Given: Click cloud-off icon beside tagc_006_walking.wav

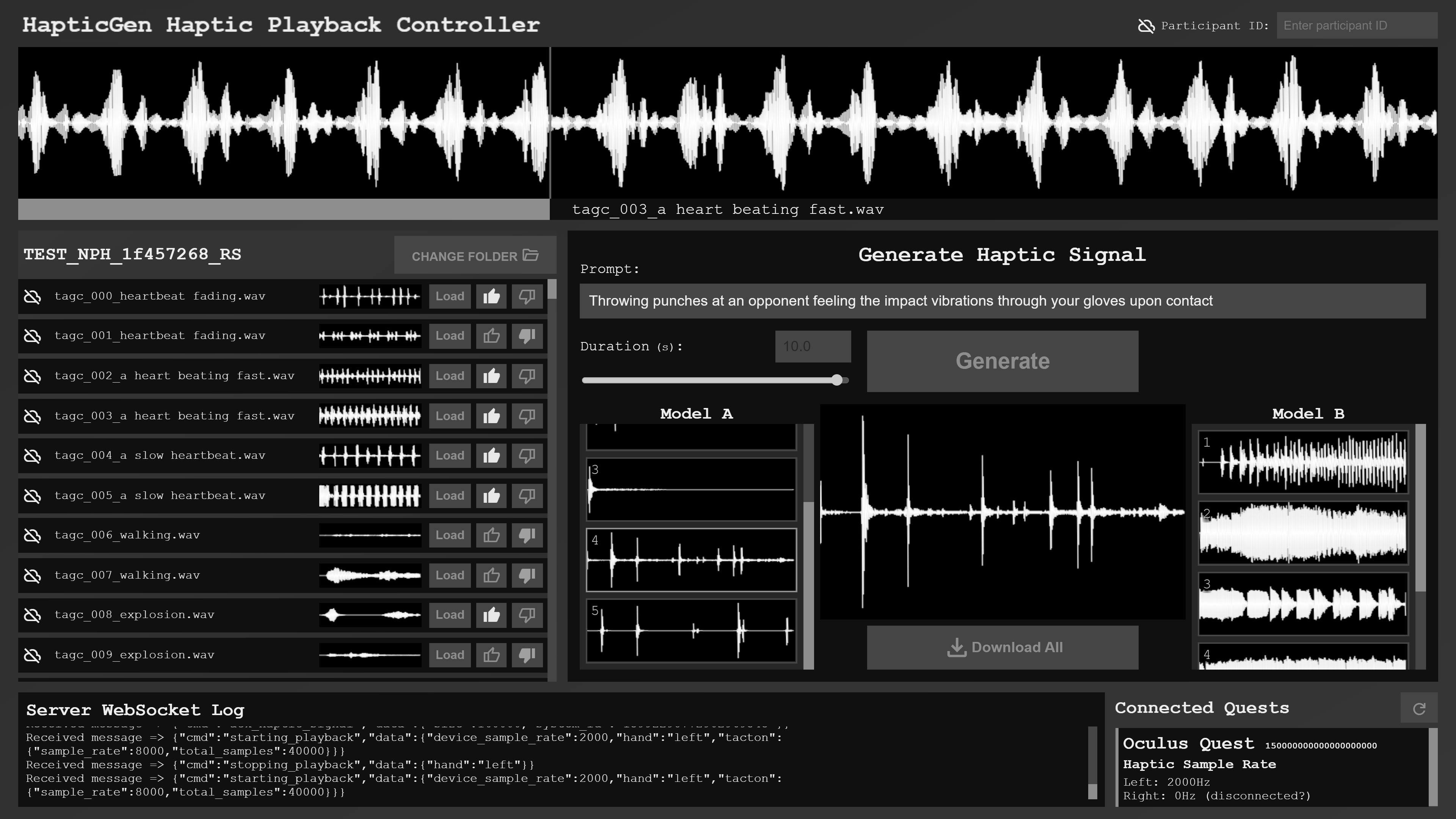Looking at the screenshot, I should click(33, 535).
